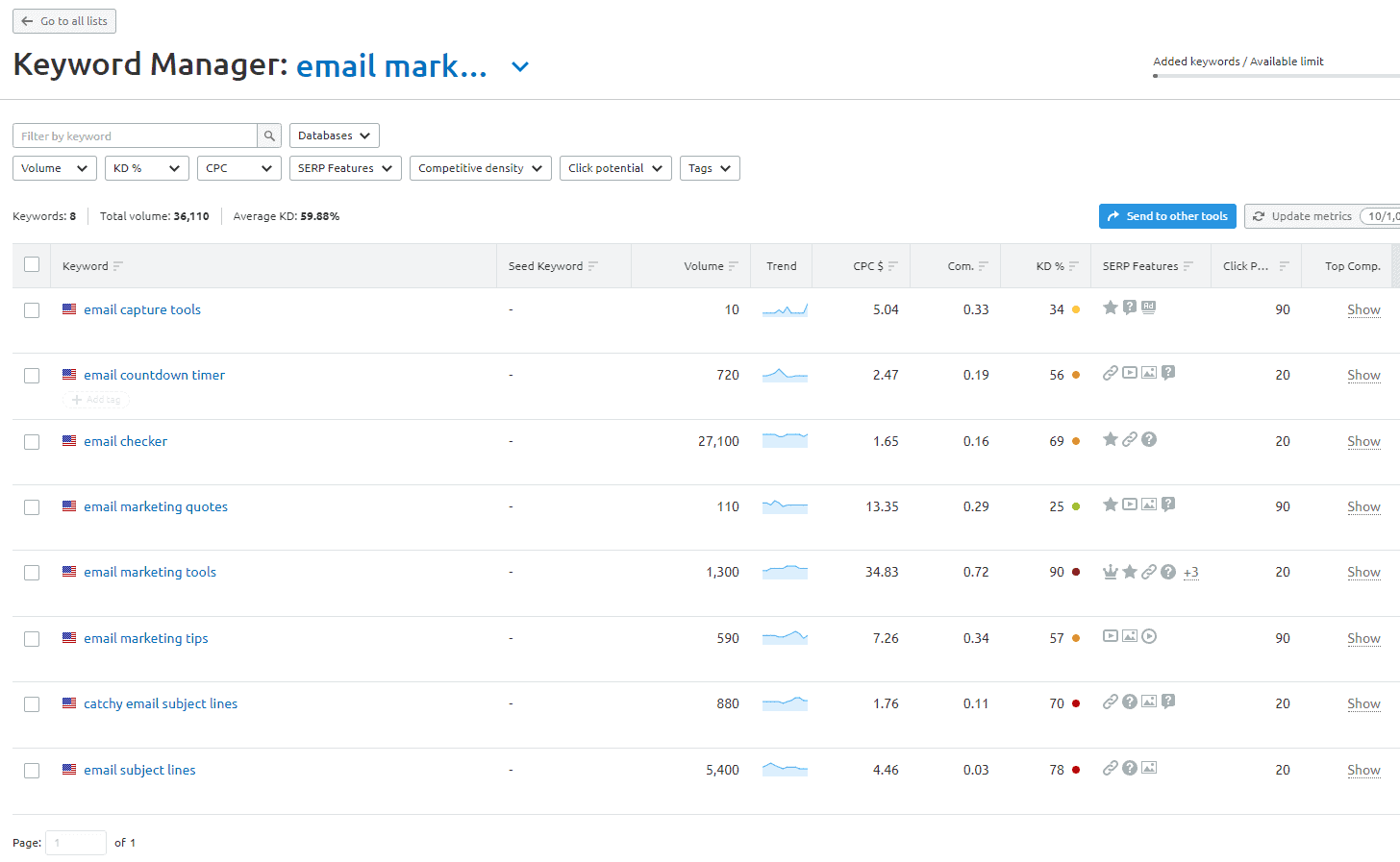Click the sort icon next to Keyword column header

click(x=118, y=266)
